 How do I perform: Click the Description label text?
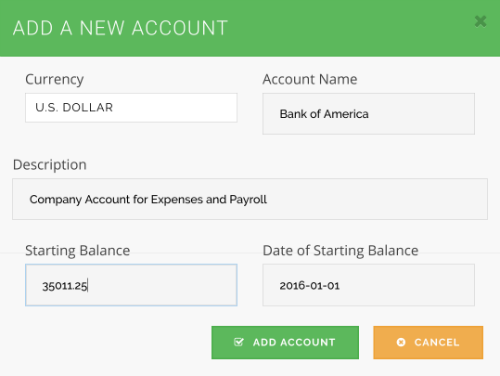[50, 165]
